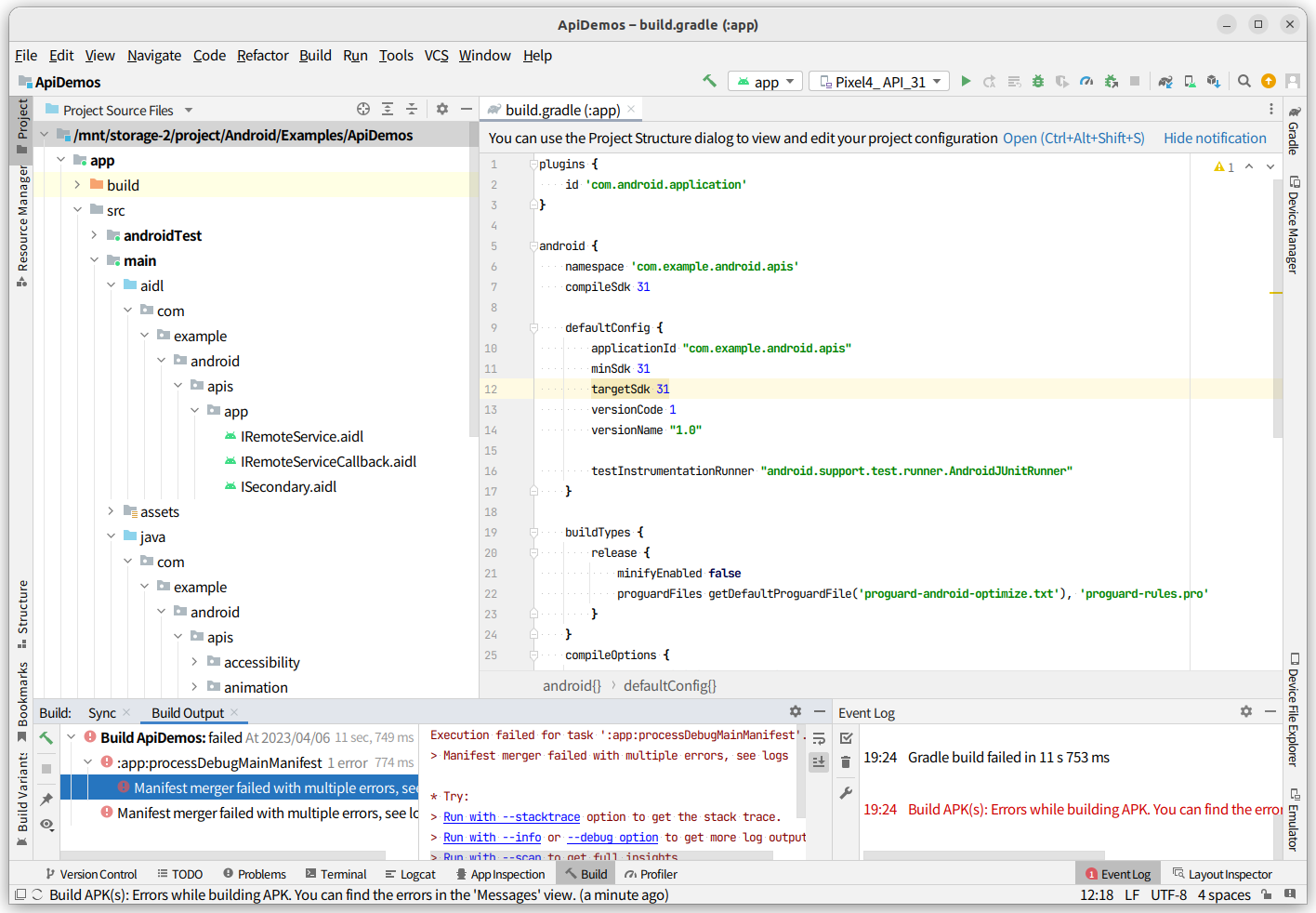
Task: Hide the Project panel with minus icon
Action: 467,109
